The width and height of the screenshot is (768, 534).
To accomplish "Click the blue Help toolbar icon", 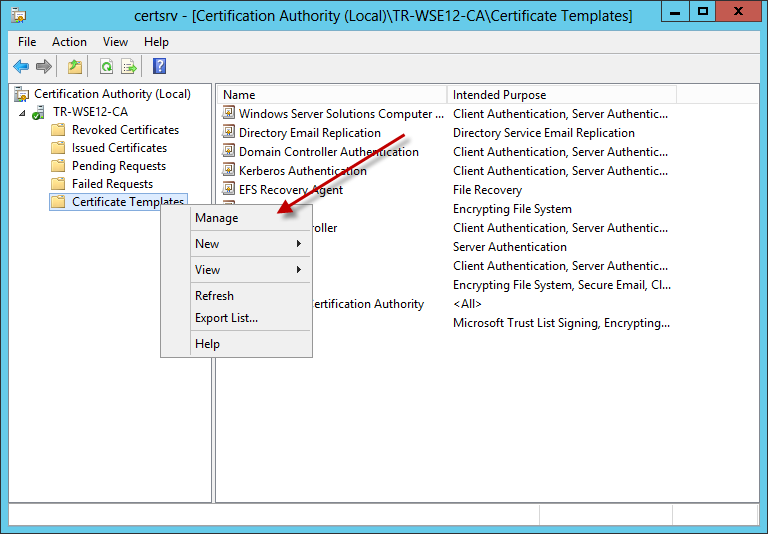I will coord(159,67).
